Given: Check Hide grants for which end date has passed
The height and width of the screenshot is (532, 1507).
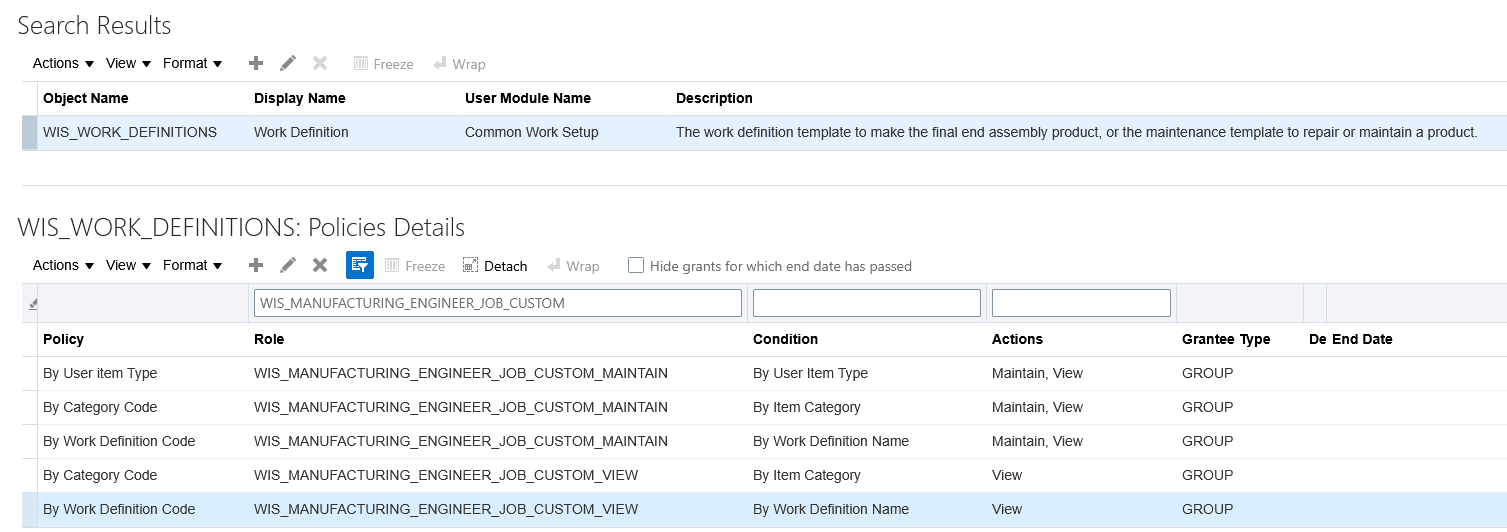Looking at the screenshot, I should tap(635, 265).
